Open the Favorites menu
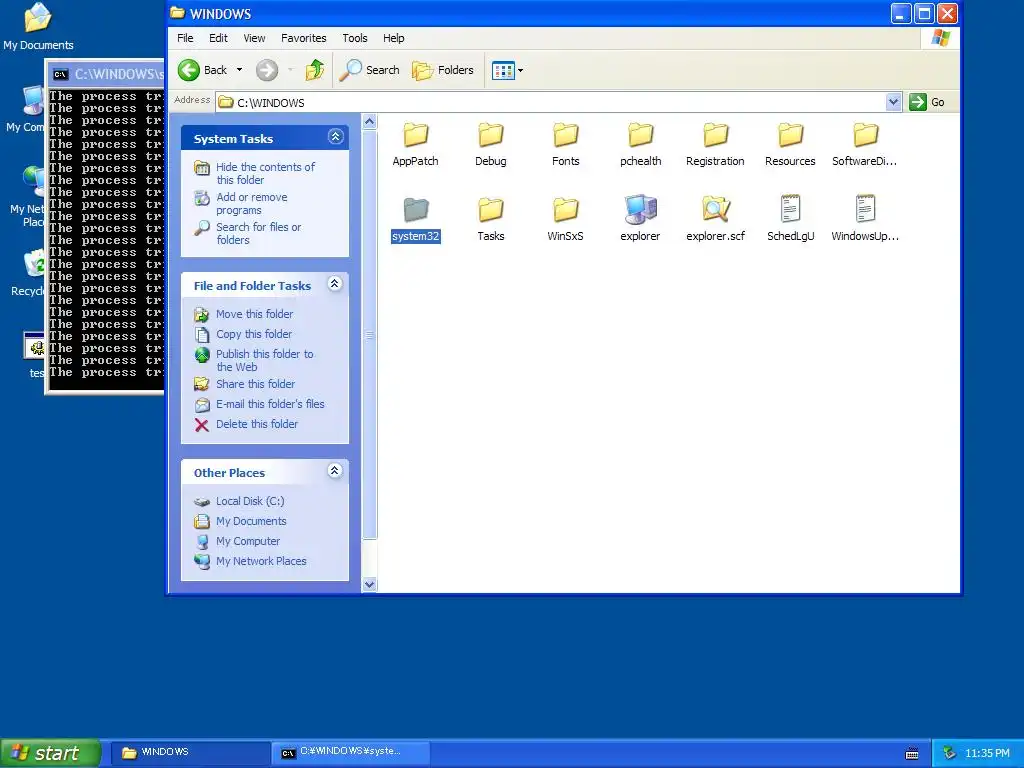Viewport: 1024px width, 768px height. click(x=303, y=38)
